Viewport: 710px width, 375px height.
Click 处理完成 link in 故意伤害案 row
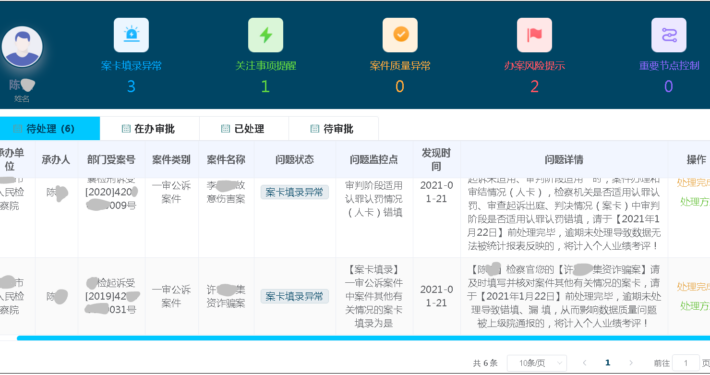pos(693,183)
